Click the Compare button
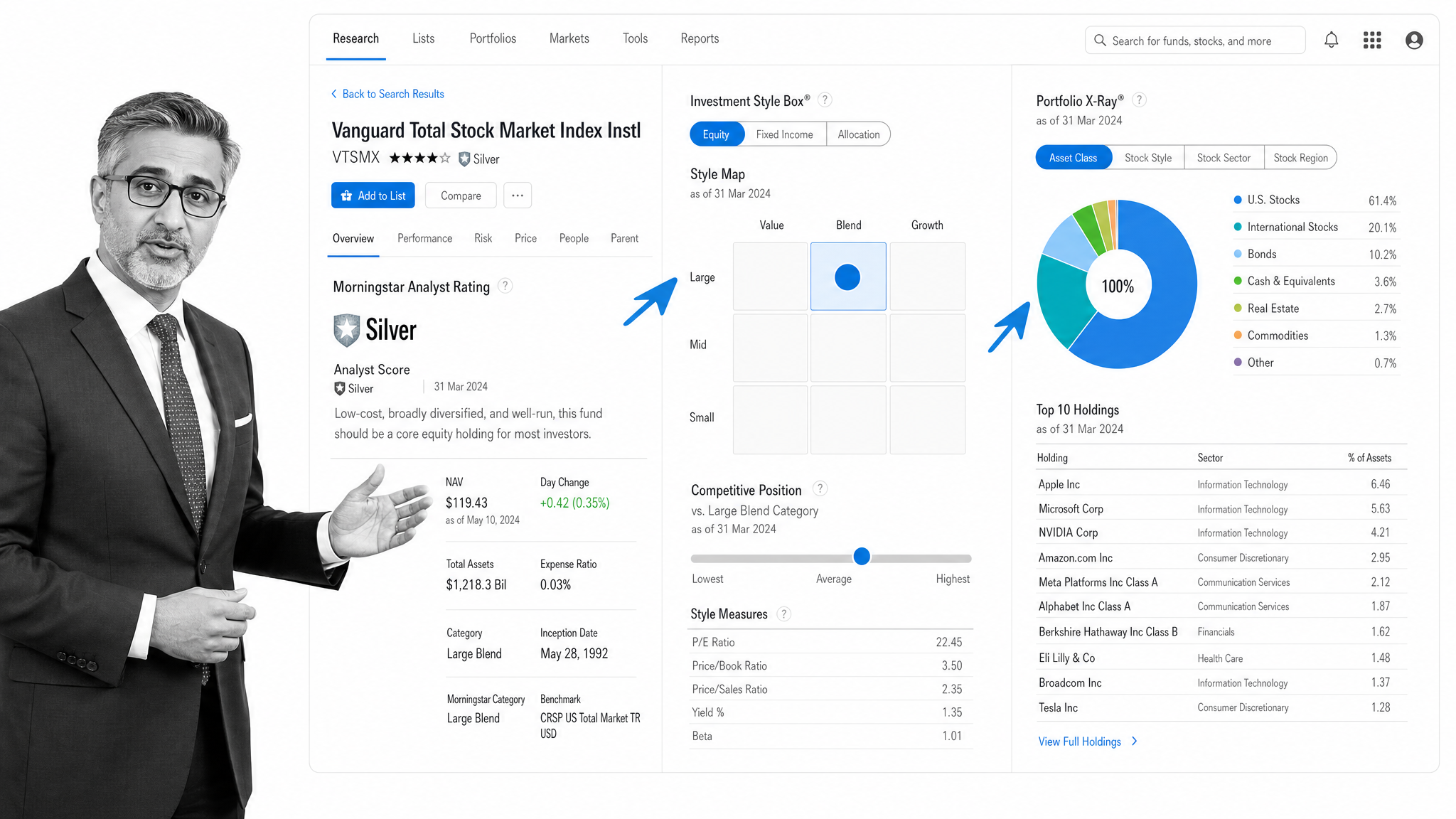 [x=461, y=196]
